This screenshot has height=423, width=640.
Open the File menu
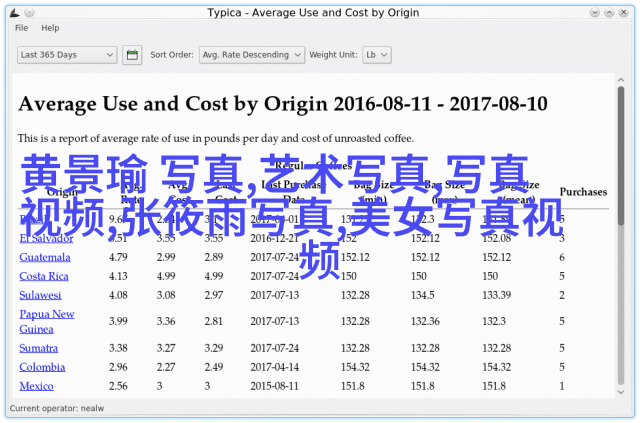22,29
